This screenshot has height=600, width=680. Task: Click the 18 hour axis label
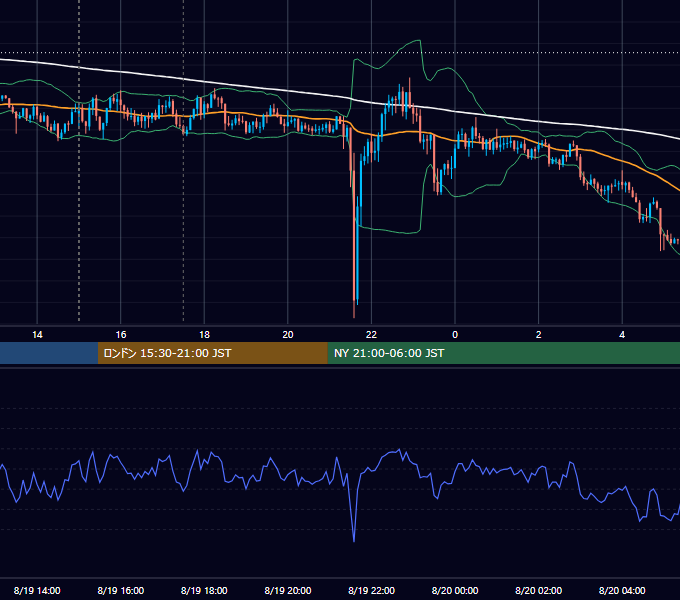[204, 335]
